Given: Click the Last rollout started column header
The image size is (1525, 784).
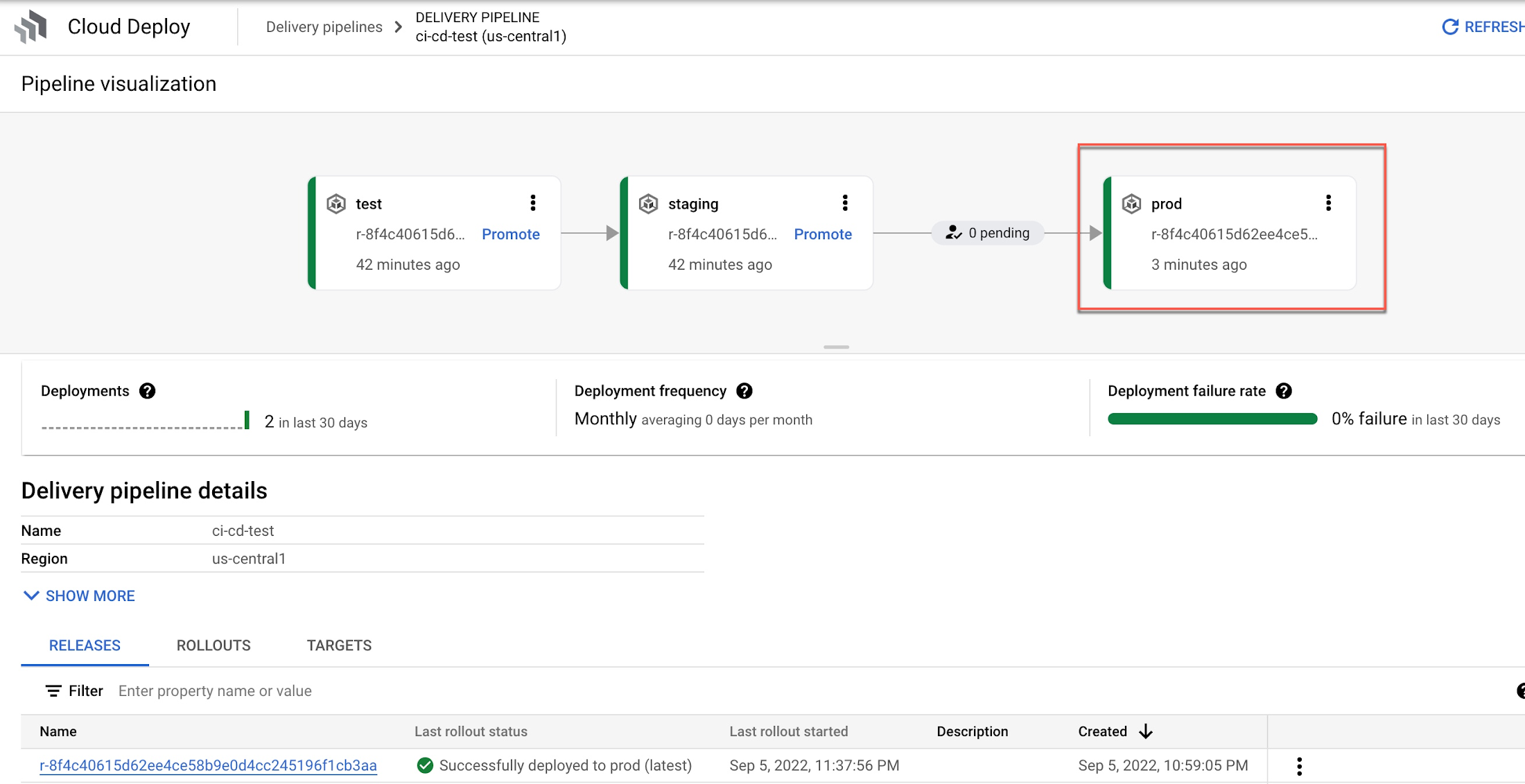Looking at the screenshot, I should tap(789, 731).
